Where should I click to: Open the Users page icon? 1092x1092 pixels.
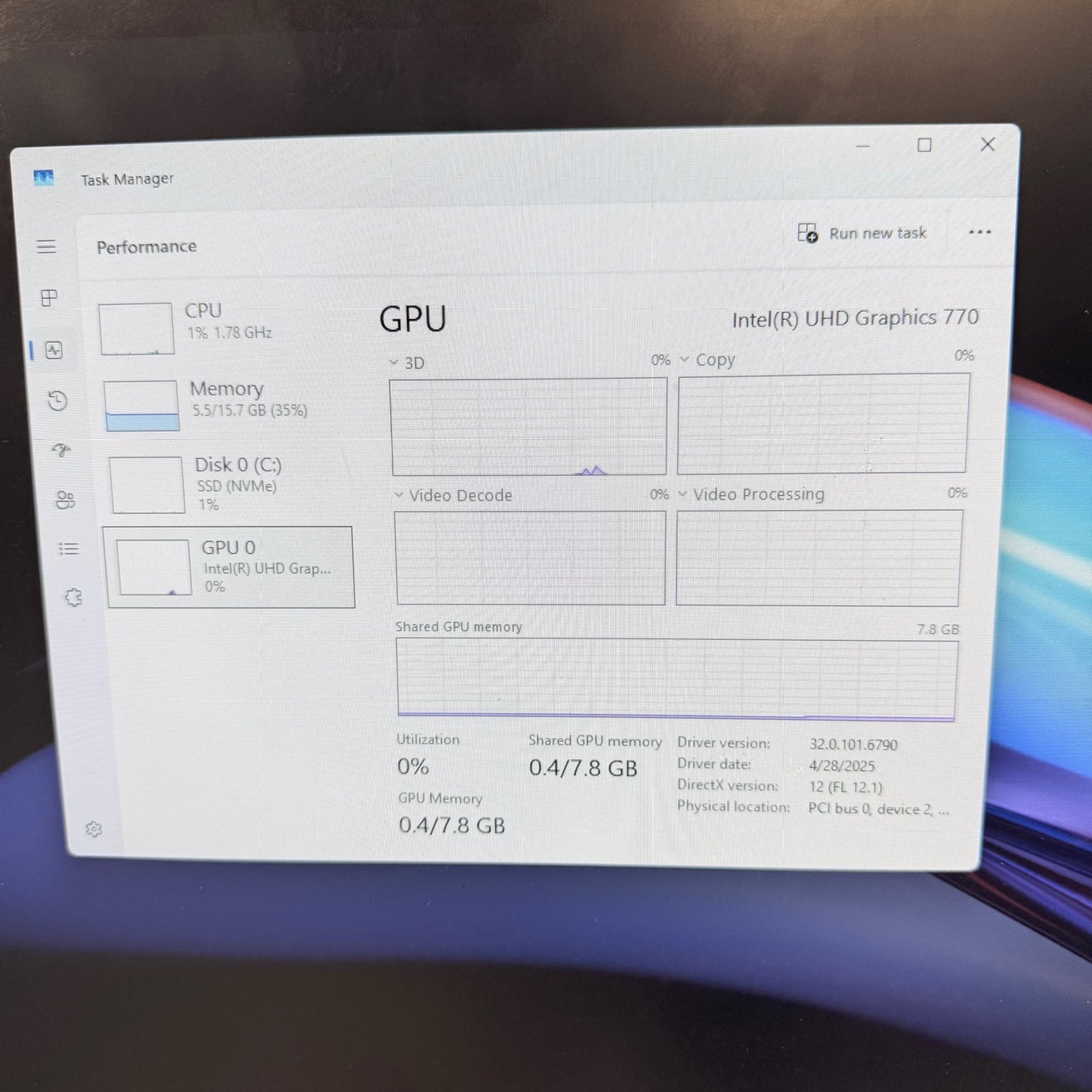(x=65, y=500)
